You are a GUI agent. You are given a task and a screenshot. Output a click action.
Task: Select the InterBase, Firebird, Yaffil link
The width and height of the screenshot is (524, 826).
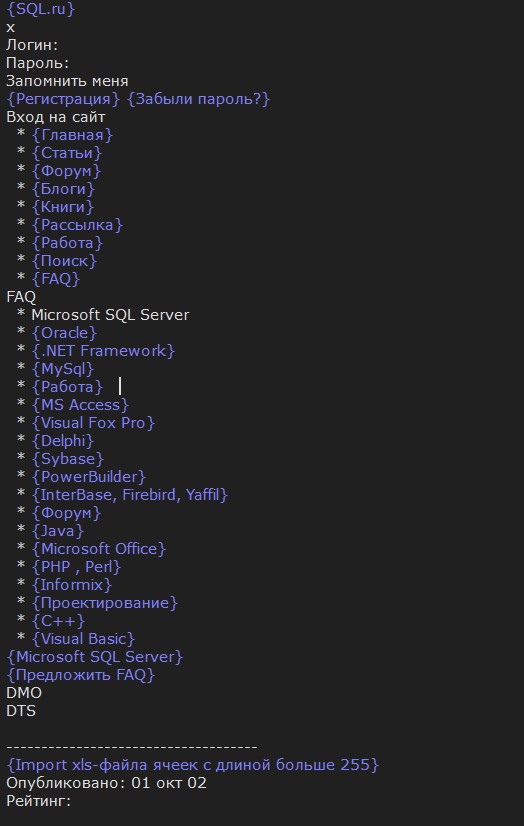pos(130,495)
